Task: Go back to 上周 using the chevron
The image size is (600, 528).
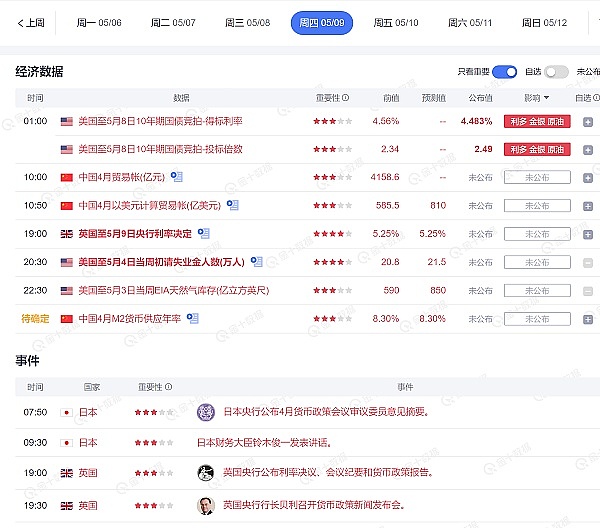Action: point(31,22)
